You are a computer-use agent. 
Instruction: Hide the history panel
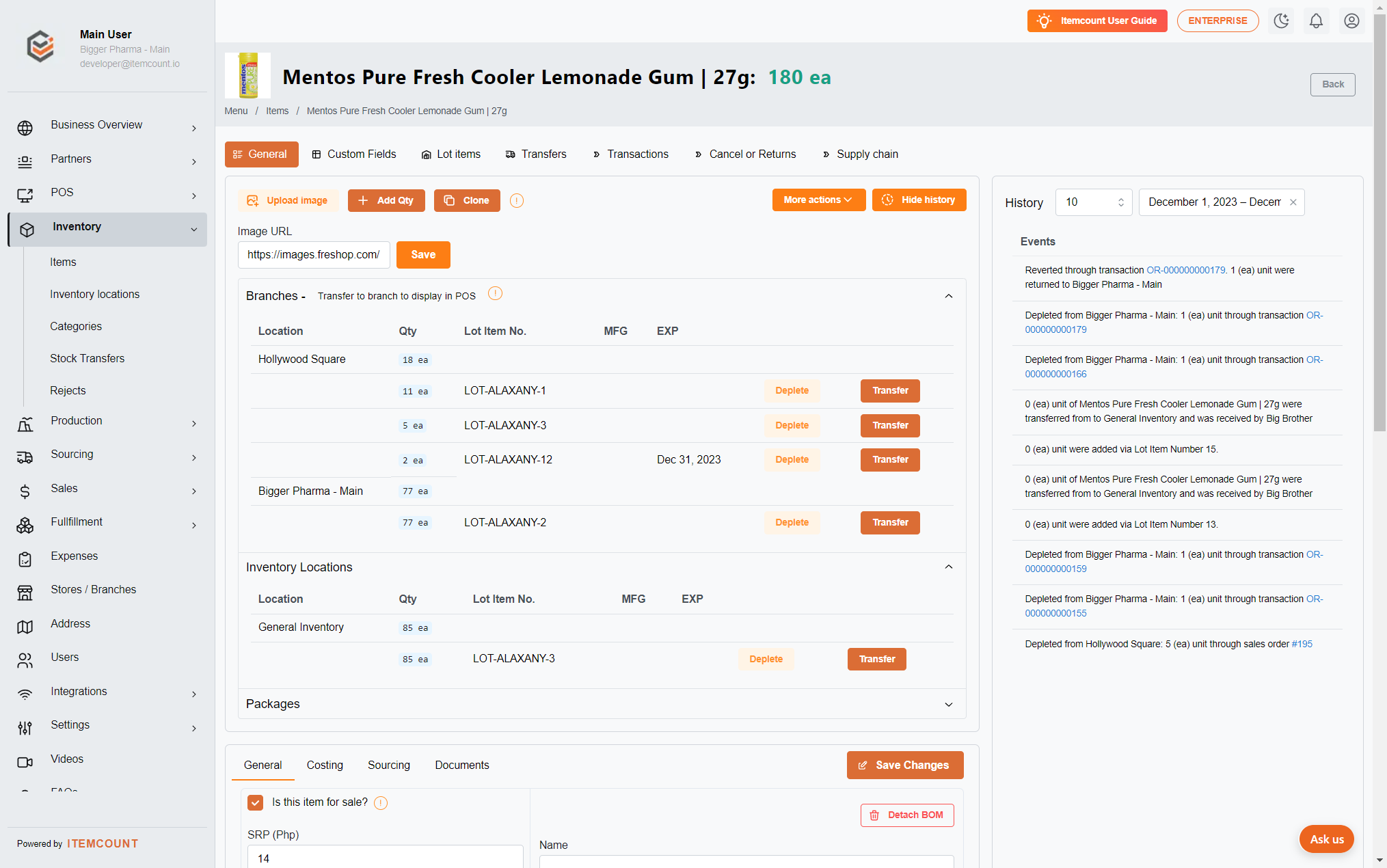tap(919, 200)
